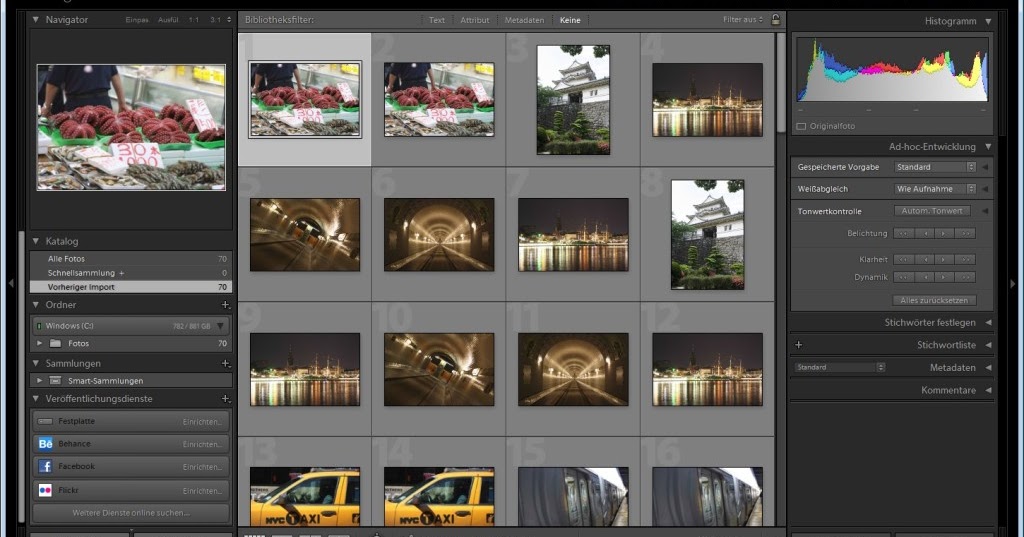The image size is (1024, 537).
Task: Open the Navigator zoom ratio dropdown arrows
Action: 229,20
